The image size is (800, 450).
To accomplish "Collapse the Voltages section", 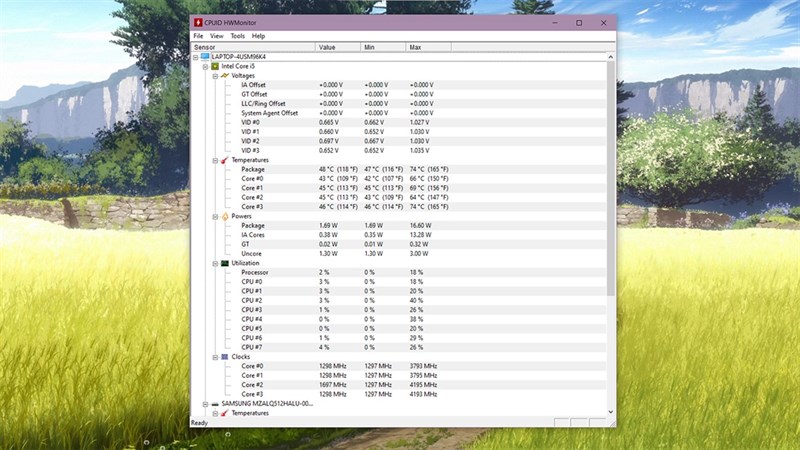I will click(x=215, y=76).
